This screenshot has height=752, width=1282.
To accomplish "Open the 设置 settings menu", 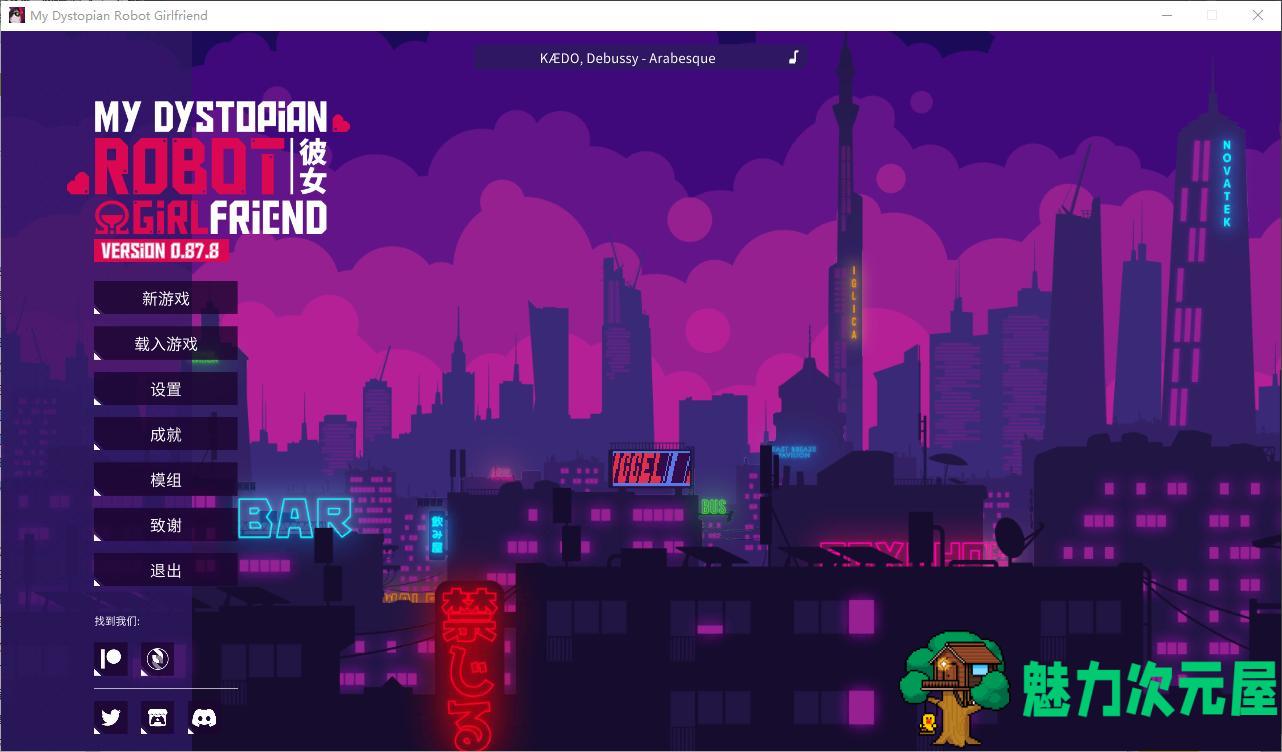I will click(x=166, y=389).
